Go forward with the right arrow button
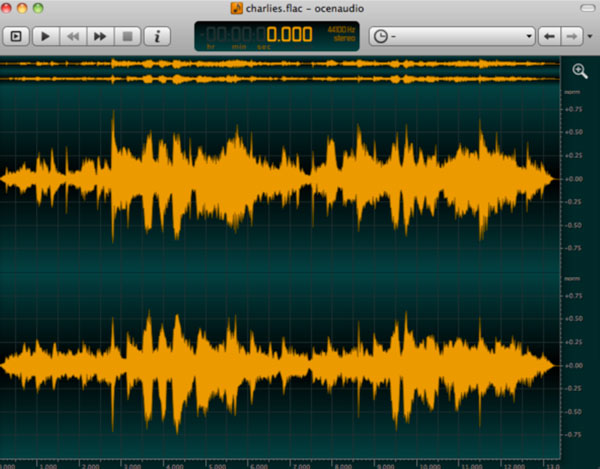 point(572,36)
